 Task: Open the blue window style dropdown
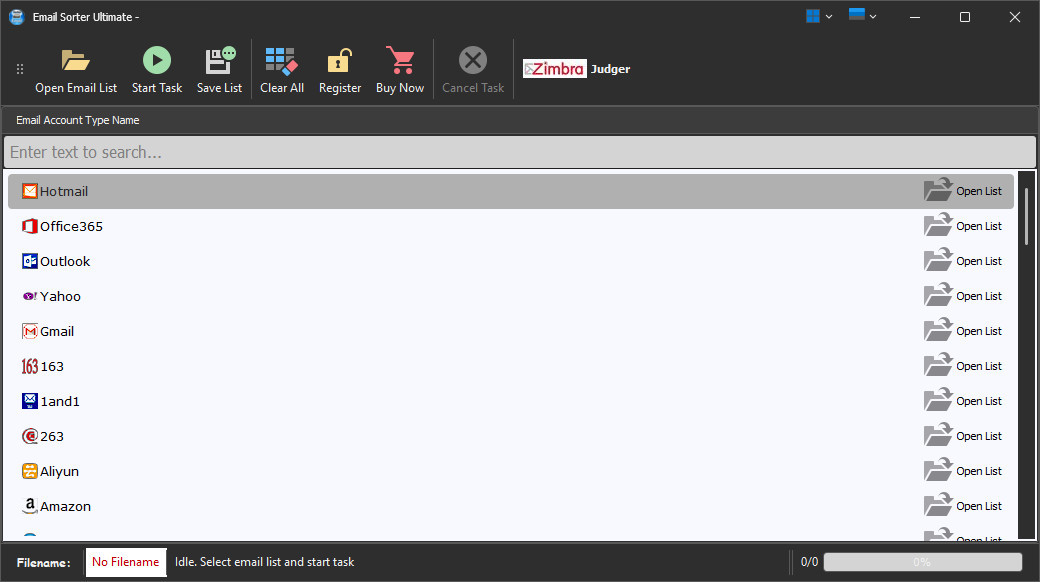pos(863,15)
